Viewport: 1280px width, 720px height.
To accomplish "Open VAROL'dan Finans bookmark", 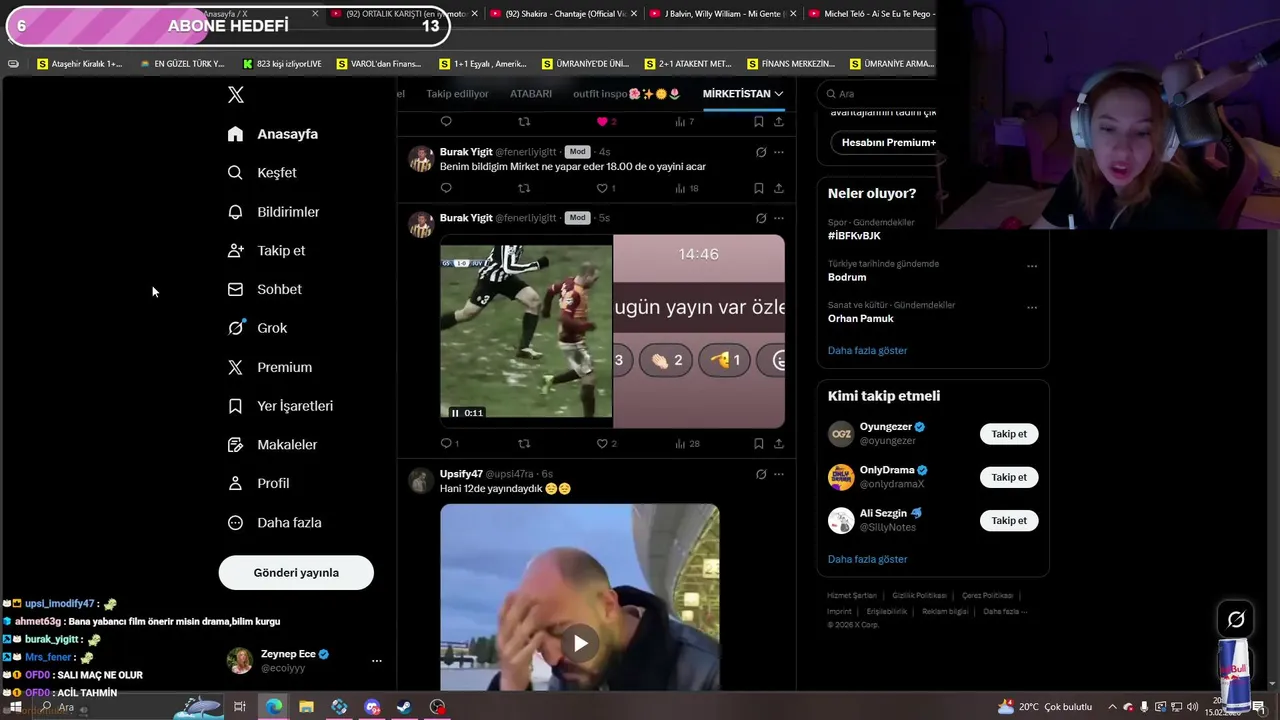I will (379, 64).
